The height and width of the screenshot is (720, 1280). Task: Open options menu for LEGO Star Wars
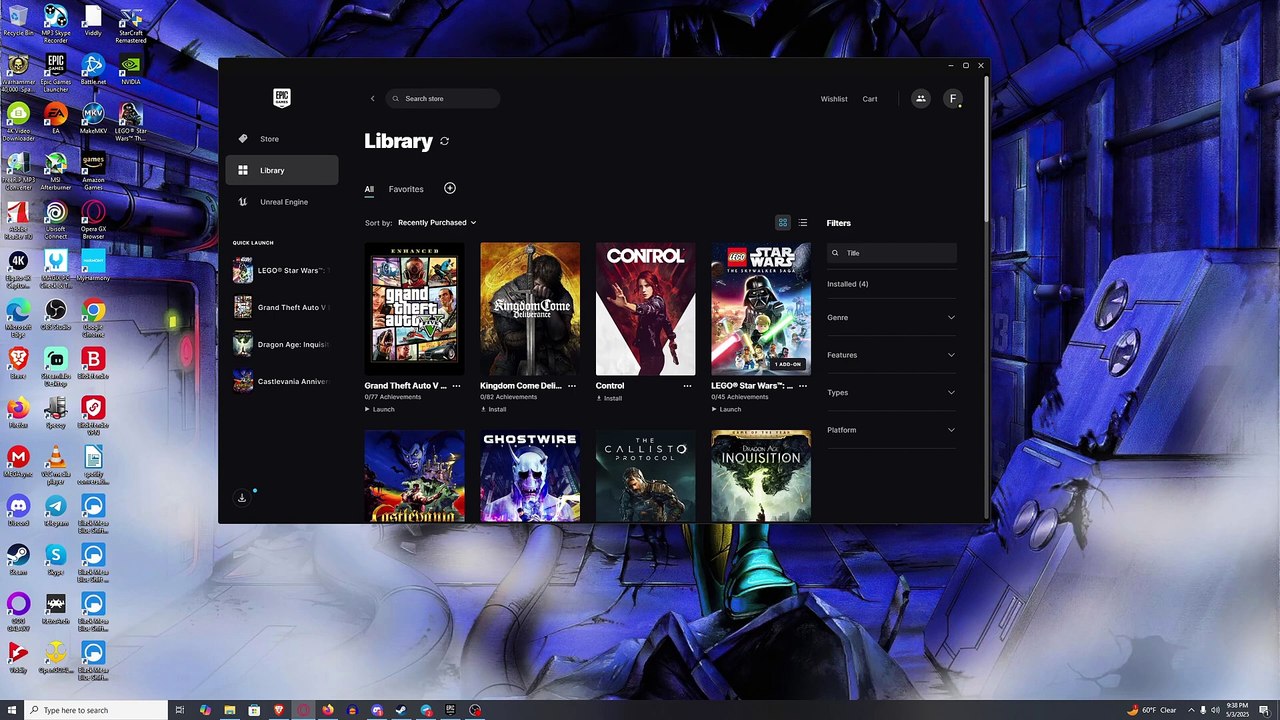pyautogui.click(x=803, y=385)
